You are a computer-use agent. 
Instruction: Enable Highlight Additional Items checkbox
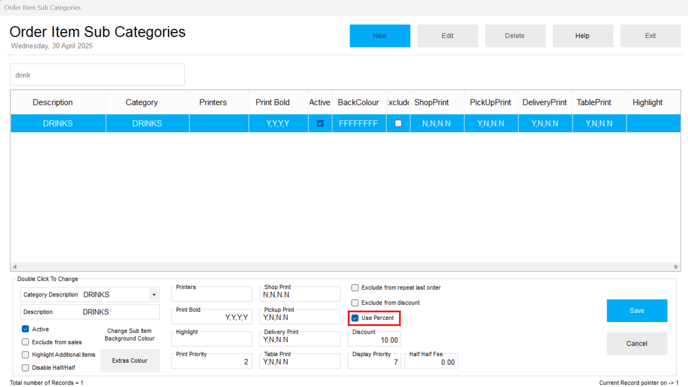[25, 355]
